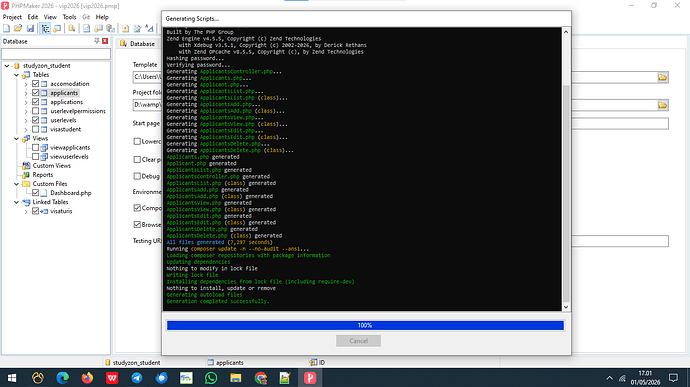Collapse the Tables node
690x387 pixels.
coord(16,75)
